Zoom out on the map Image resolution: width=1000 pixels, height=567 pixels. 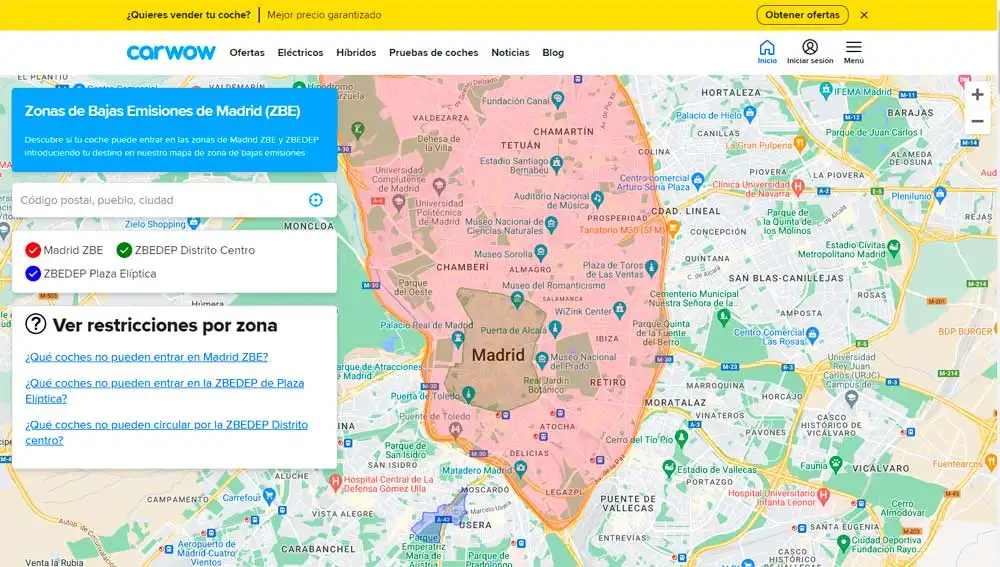click(x=977, y=121)
